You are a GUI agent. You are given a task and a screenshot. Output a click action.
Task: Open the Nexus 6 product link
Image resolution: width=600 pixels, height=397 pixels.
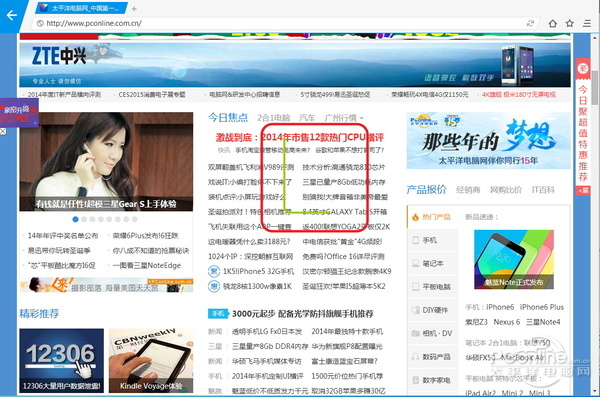(507, 322)
